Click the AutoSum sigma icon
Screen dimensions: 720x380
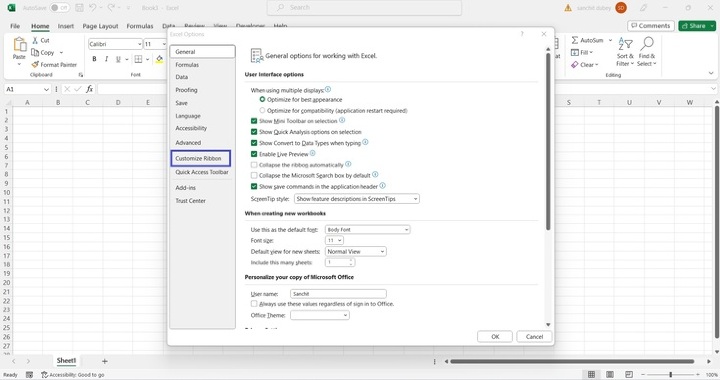point(575,40)
